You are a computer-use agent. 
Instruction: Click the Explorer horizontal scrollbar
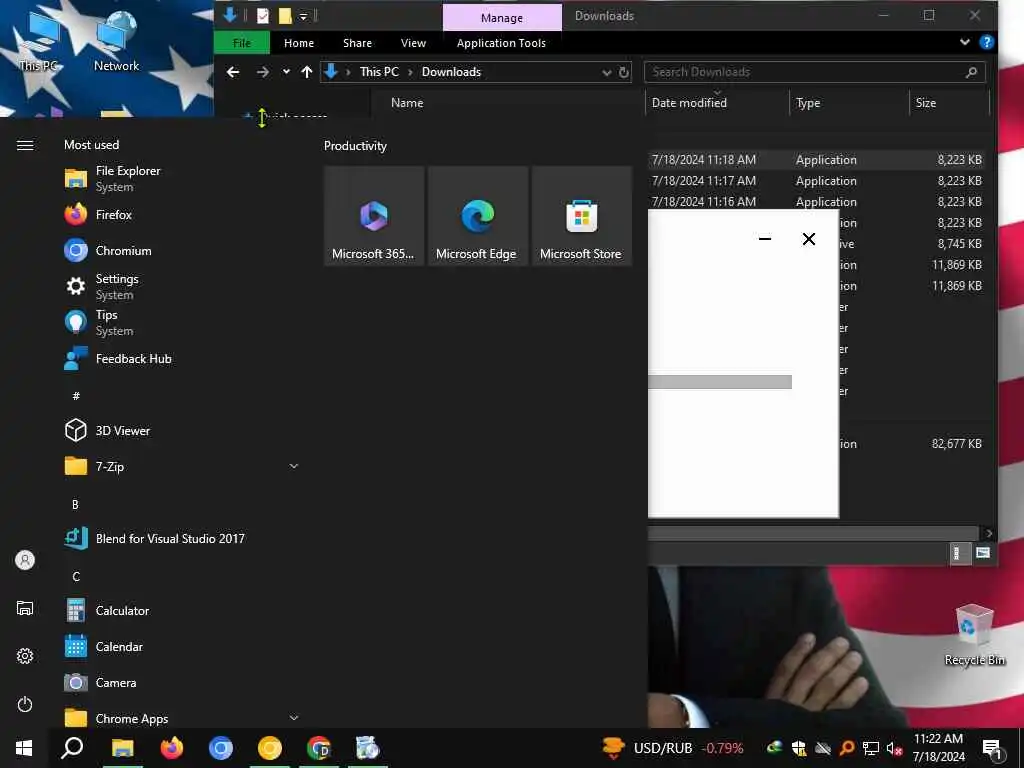click(x=813, y=534)
